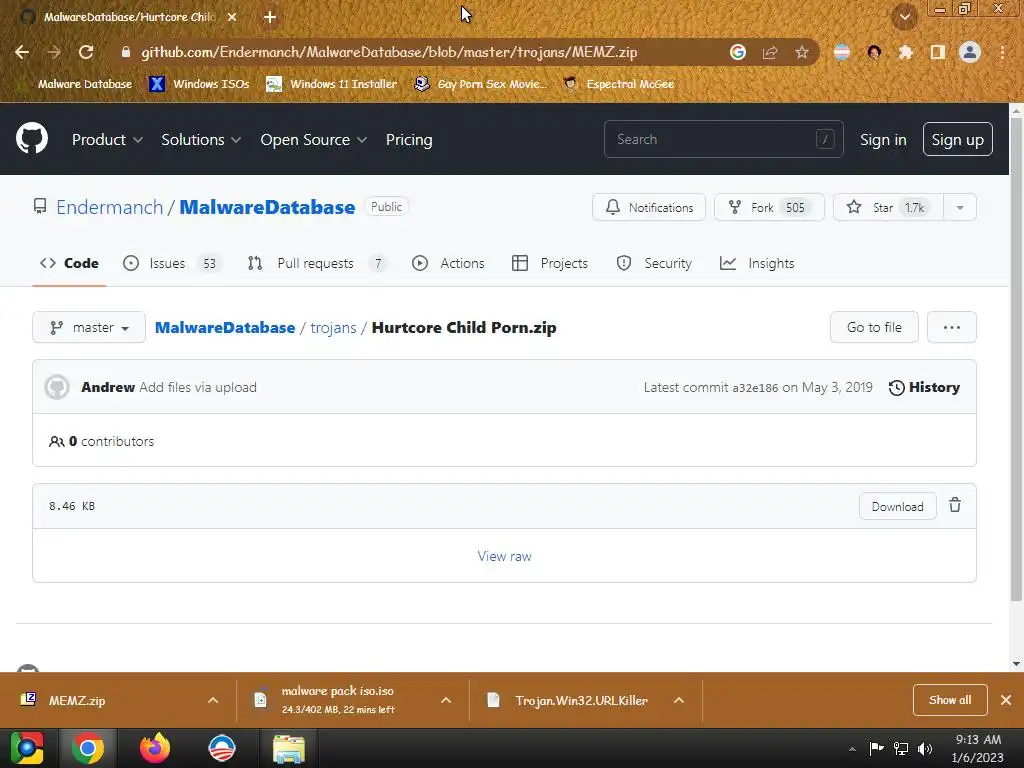Expand options for malware pack iso download
The height and width of the screenshot is (768, 1024).
click(446, 700)
